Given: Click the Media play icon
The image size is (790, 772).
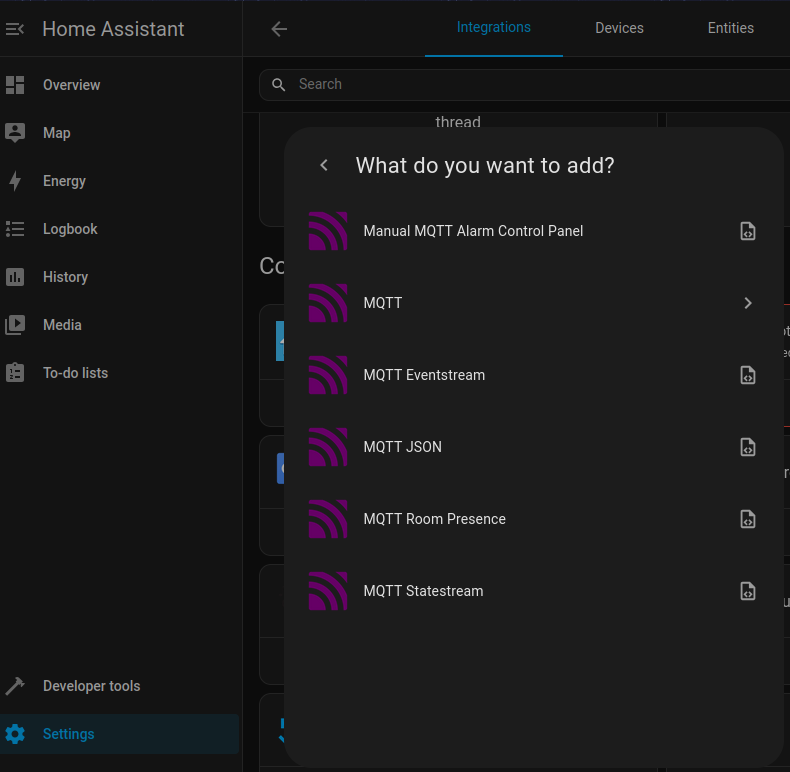Looking at the screenshot, I should click(x=15, y=325).
